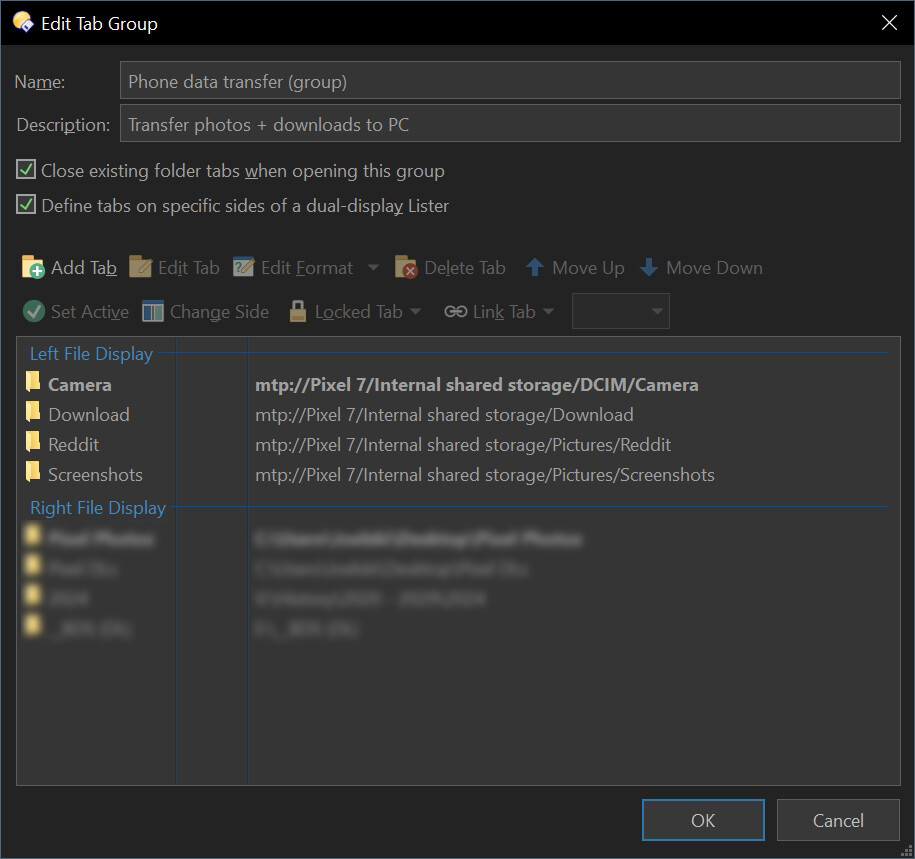Expand the Link Tab dropdown

tap(548, 312)
